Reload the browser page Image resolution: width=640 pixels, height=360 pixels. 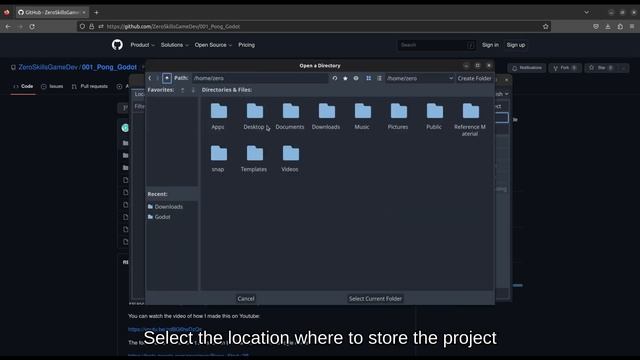tap(32, 27)
